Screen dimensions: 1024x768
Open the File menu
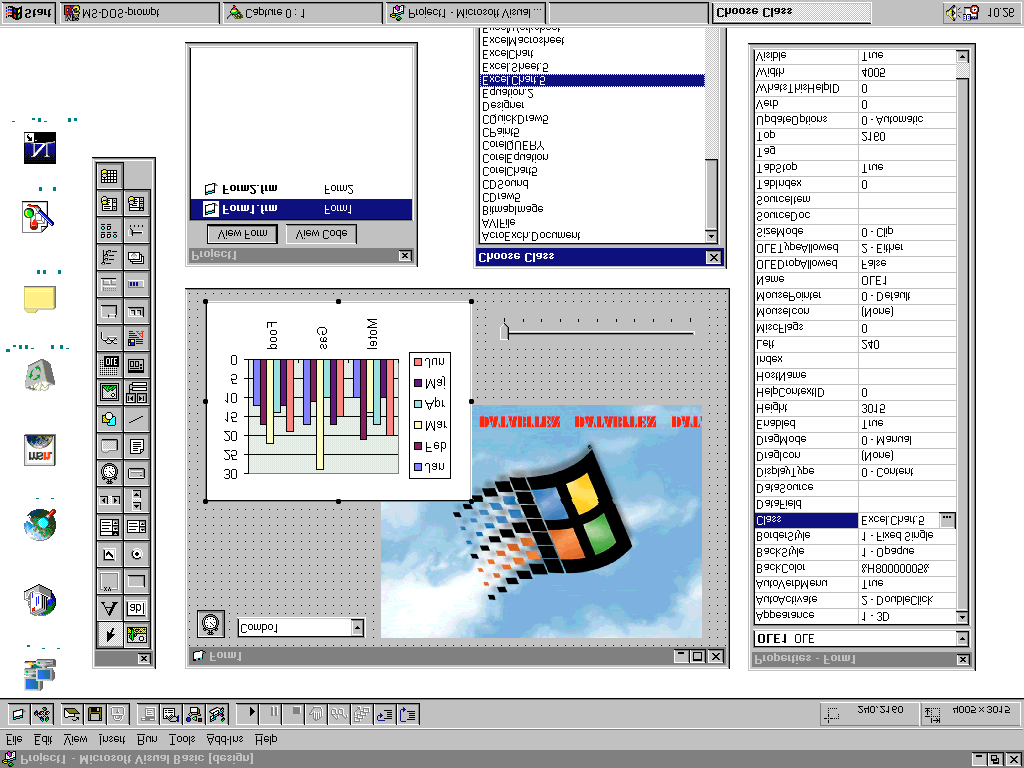[14, 739]
